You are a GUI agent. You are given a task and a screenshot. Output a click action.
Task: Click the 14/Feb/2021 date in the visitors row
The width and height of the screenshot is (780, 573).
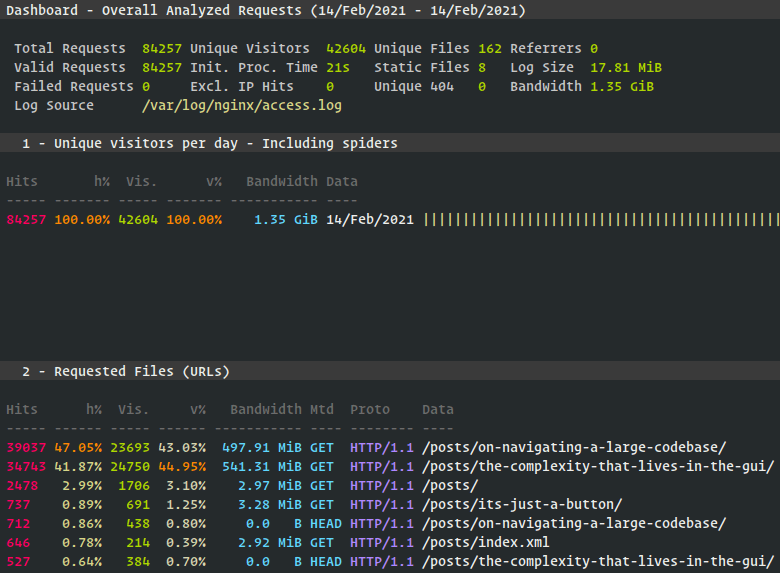tap(370, 219)
